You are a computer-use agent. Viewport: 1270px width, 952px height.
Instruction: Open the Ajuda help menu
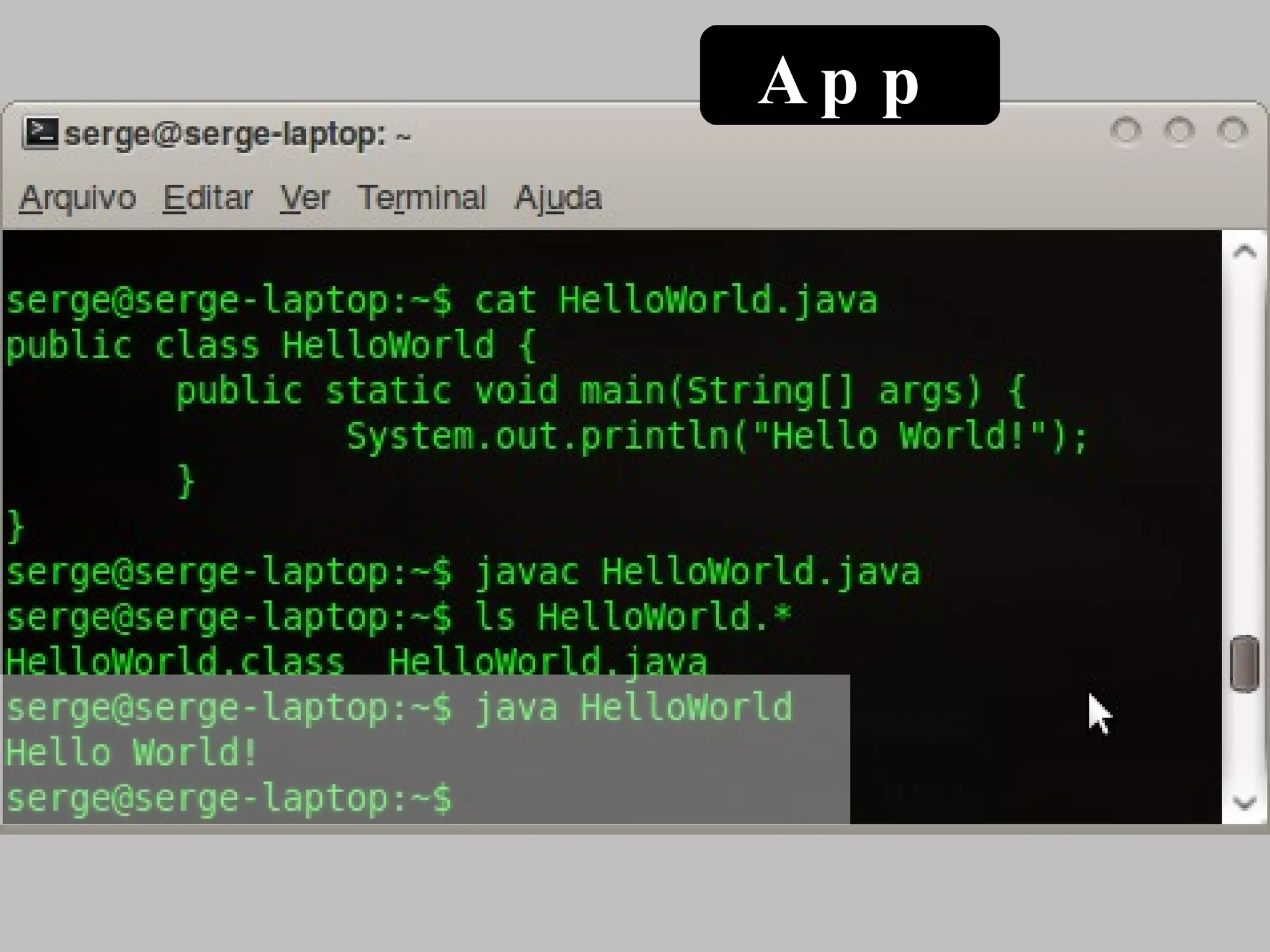[558, 198]
